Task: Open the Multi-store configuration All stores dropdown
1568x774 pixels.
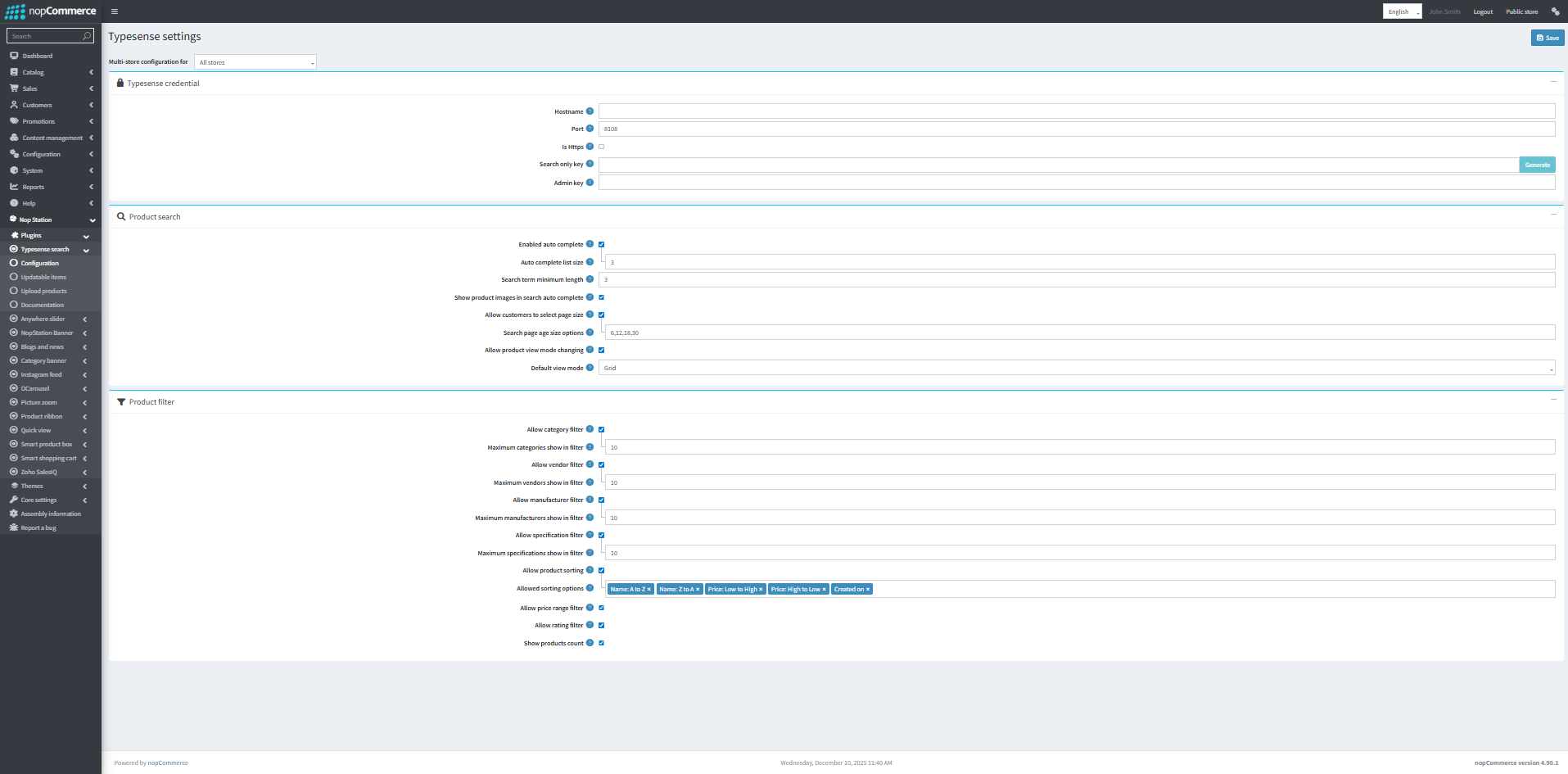Action: 255,61
